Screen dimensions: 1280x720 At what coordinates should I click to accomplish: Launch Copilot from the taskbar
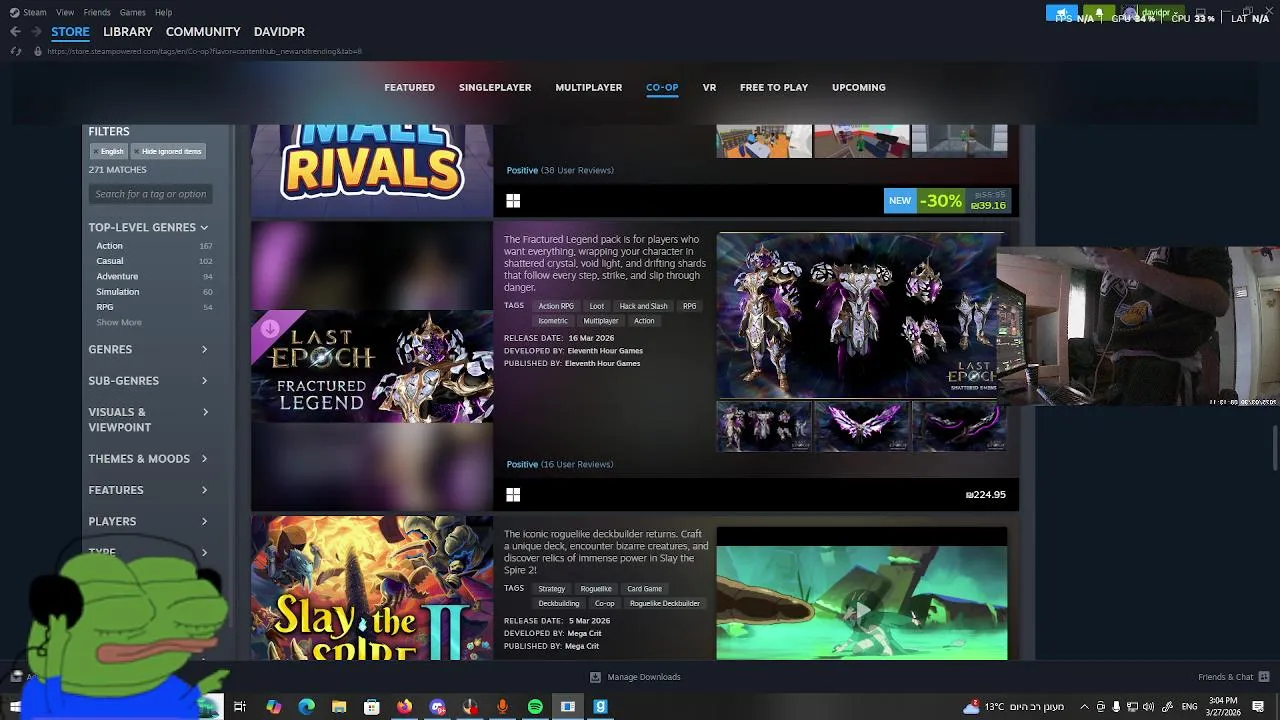(x=273, y=707)
